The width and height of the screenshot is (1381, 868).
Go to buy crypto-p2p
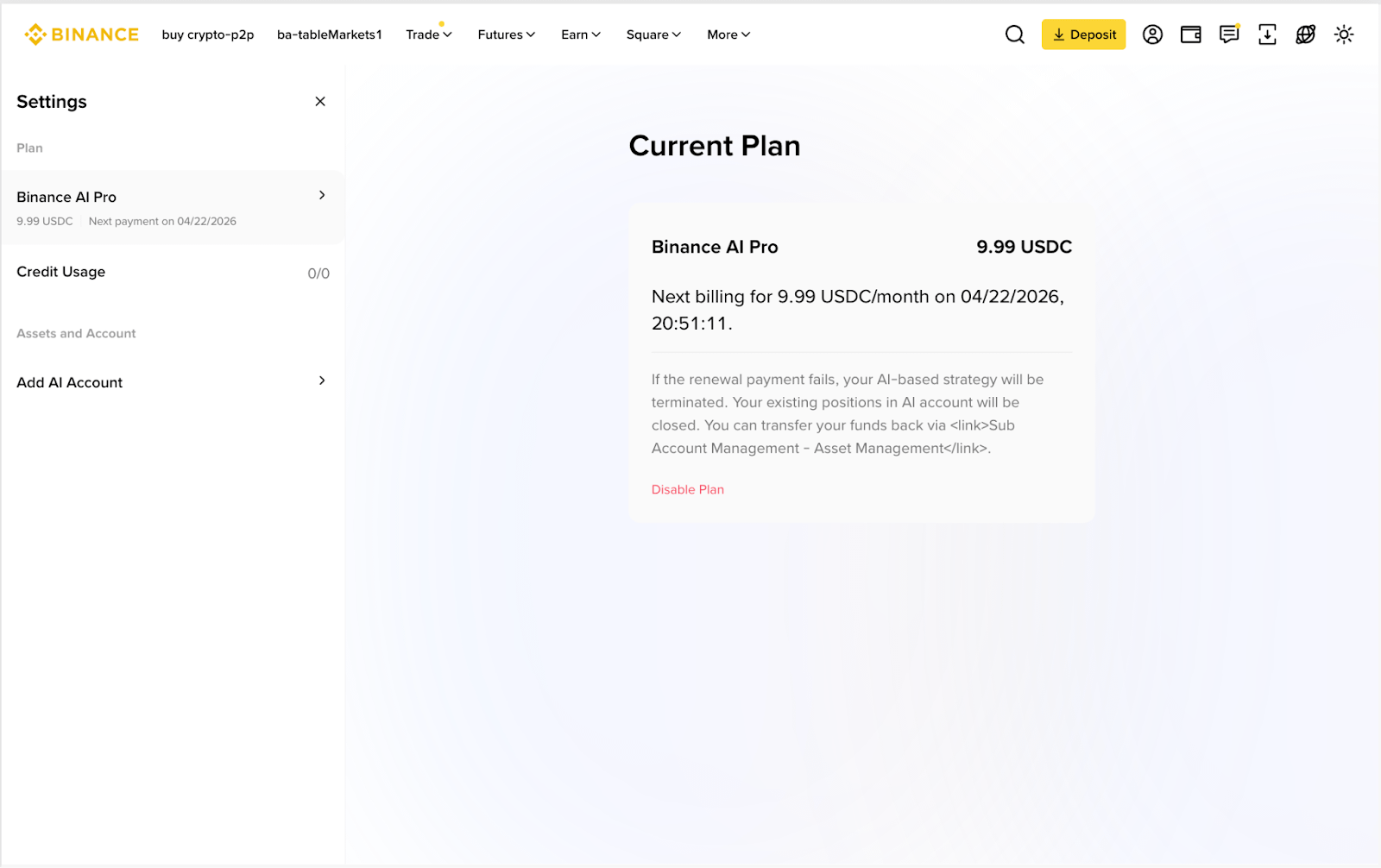click(208, 35)
